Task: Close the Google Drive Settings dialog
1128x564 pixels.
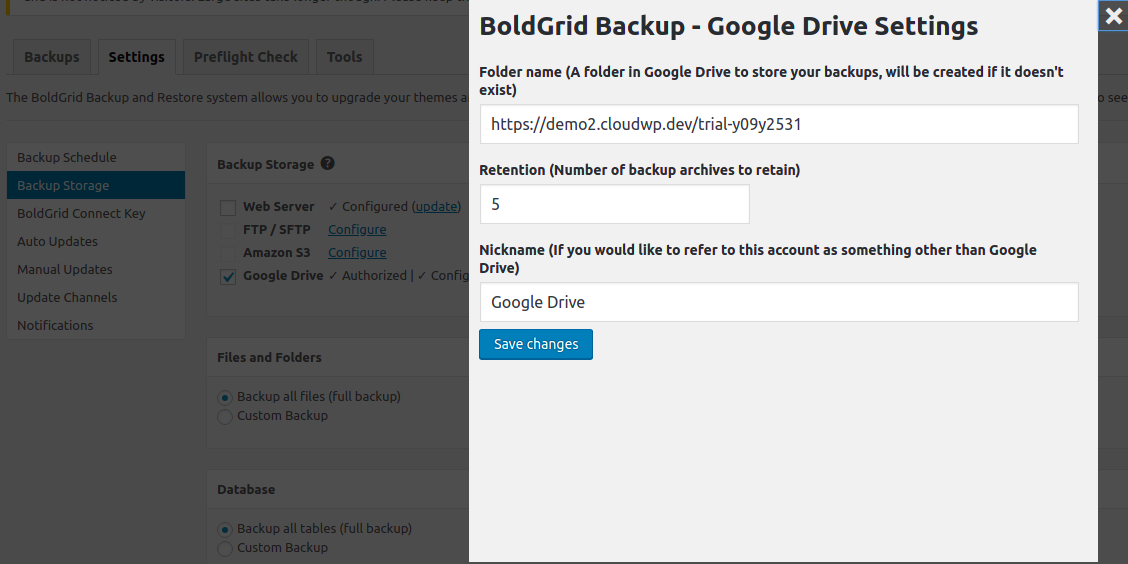Action: (x=1113, y=16)
